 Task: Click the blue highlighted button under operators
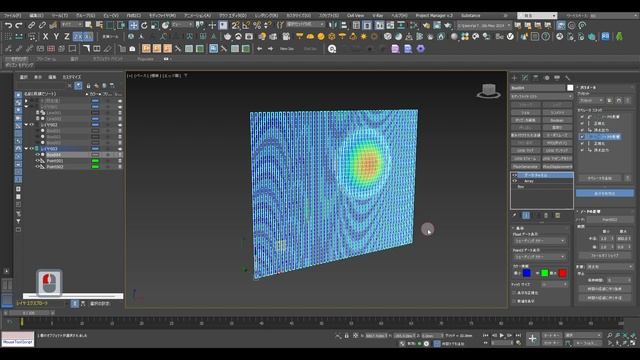[604, 193]
